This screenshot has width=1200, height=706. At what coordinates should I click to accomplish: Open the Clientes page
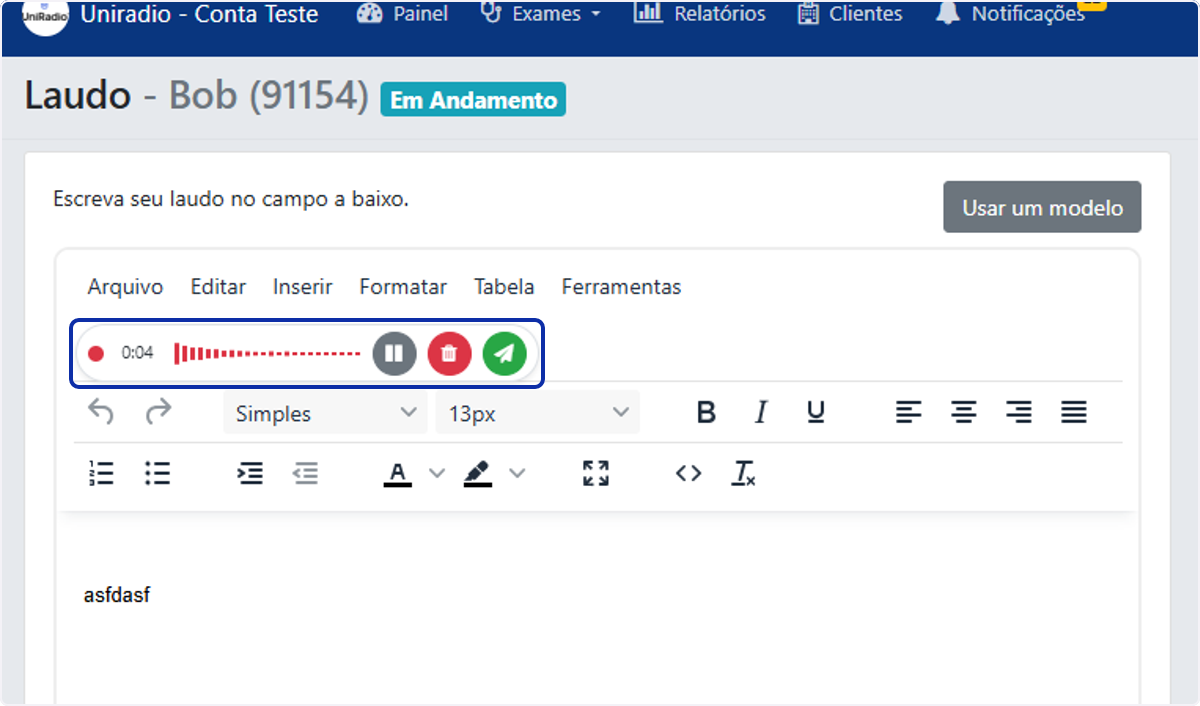point(850,14)
